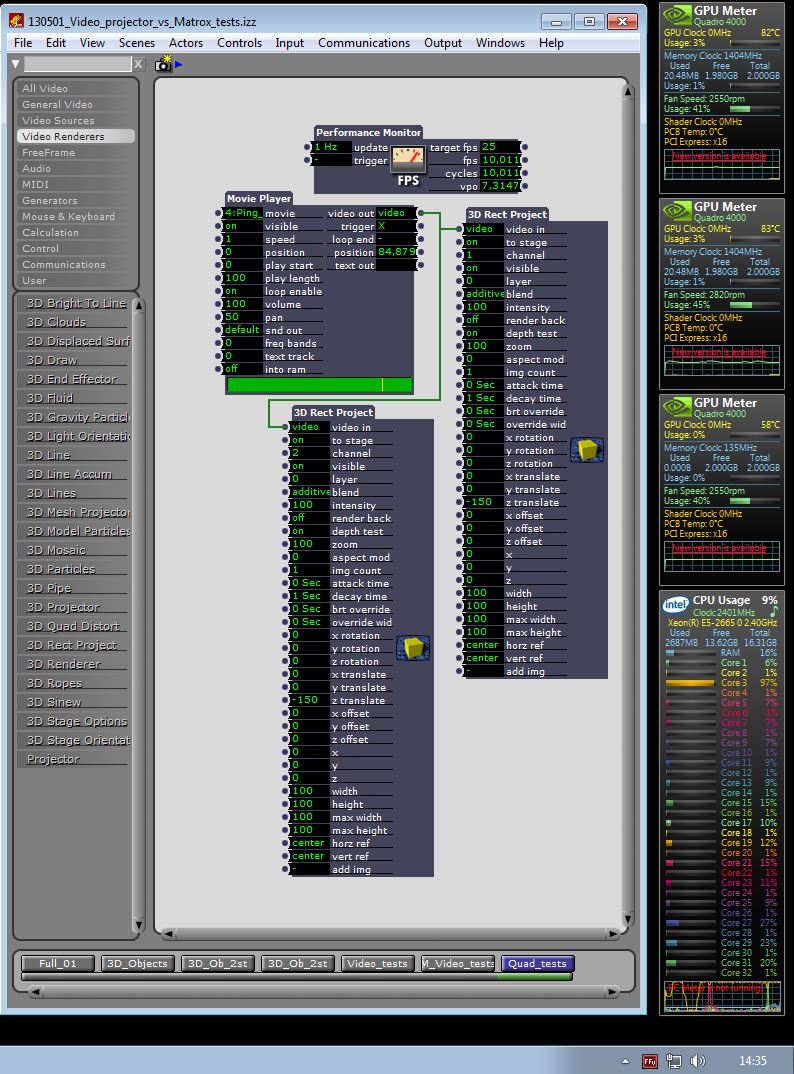Open Movie Player movie selection value
794x1074 pixels.
tap(243, 213)
